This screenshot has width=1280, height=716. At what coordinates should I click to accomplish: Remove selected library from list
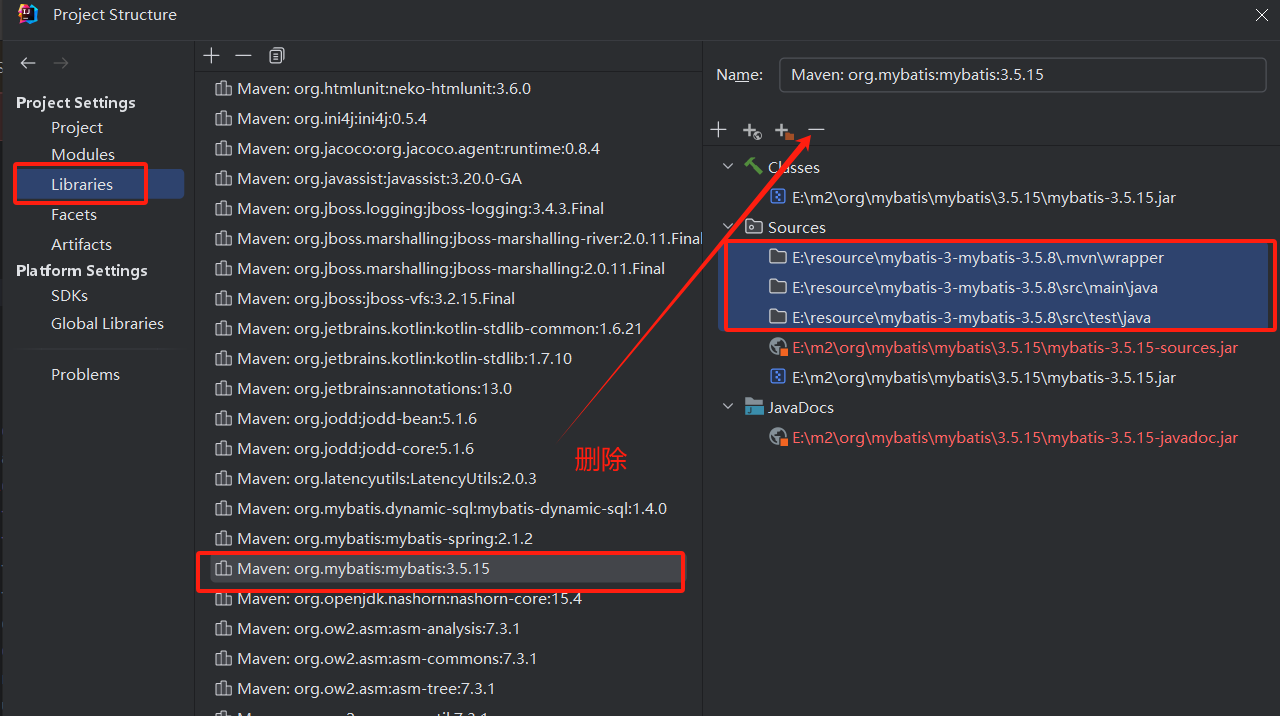[x=243, y=55]
